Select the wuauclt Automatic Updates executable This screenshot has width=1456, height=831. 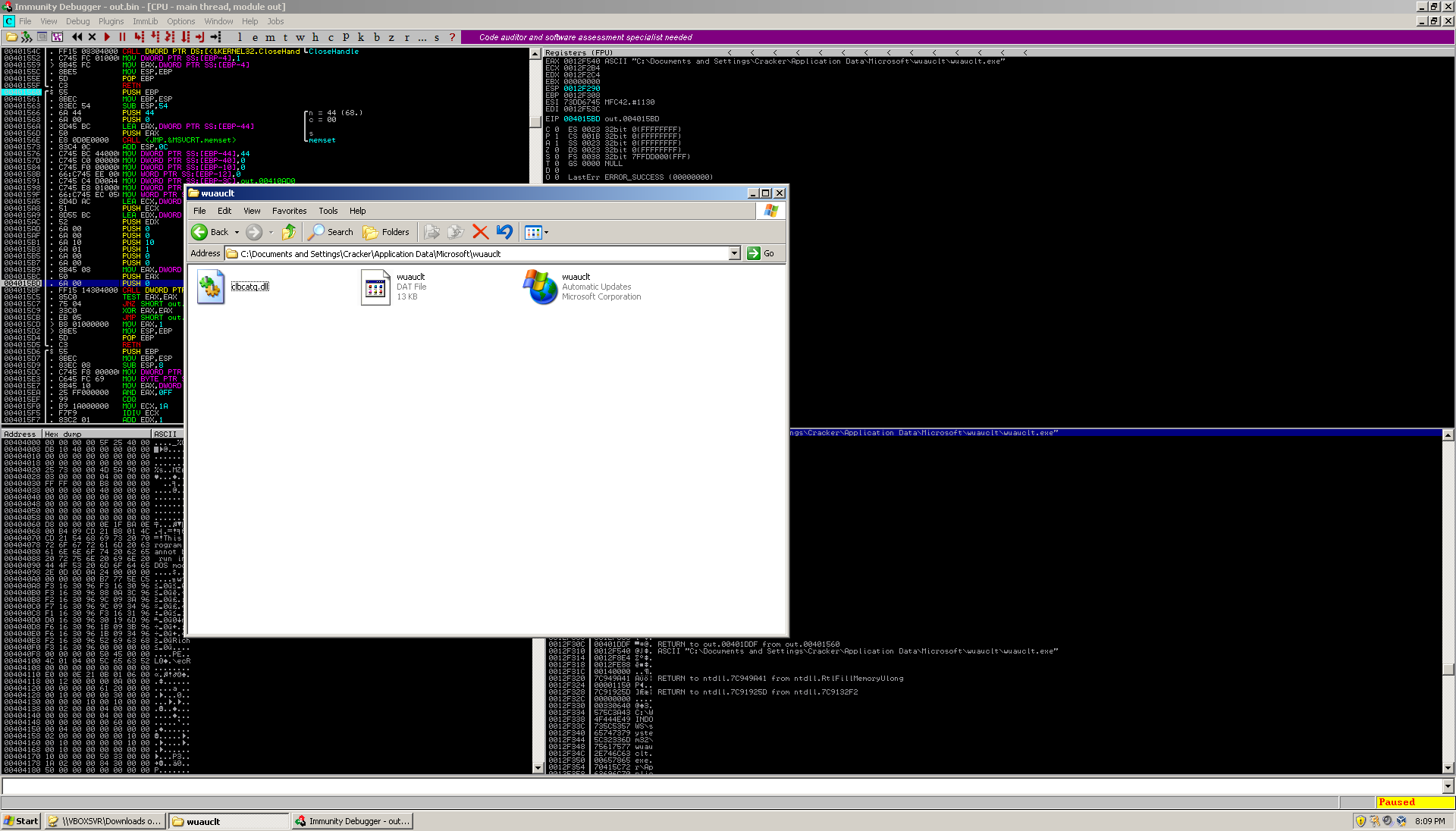click(x=582, y=287)
